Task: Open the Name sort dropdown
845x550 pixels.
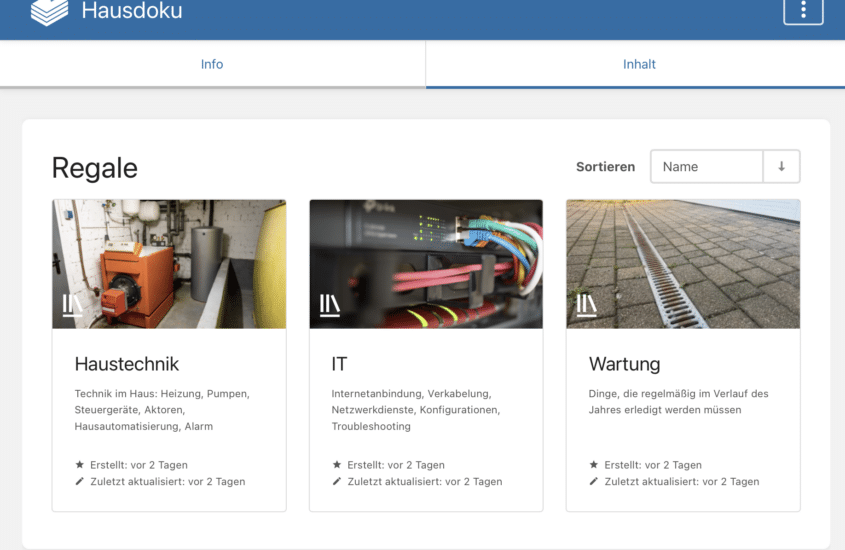Action: coord(707,166)
